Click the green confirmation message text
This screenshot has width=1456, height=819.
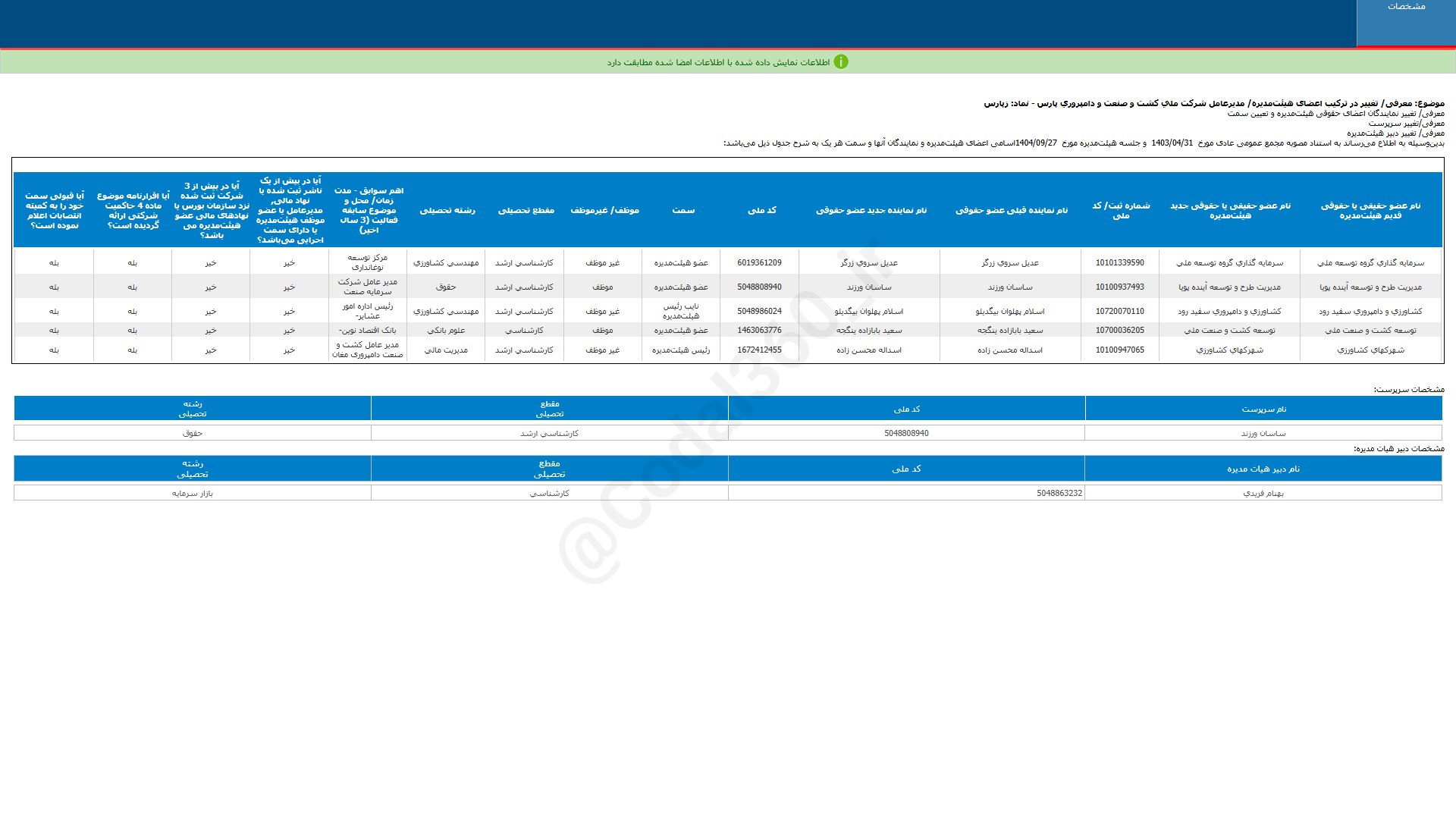(717, 62)
